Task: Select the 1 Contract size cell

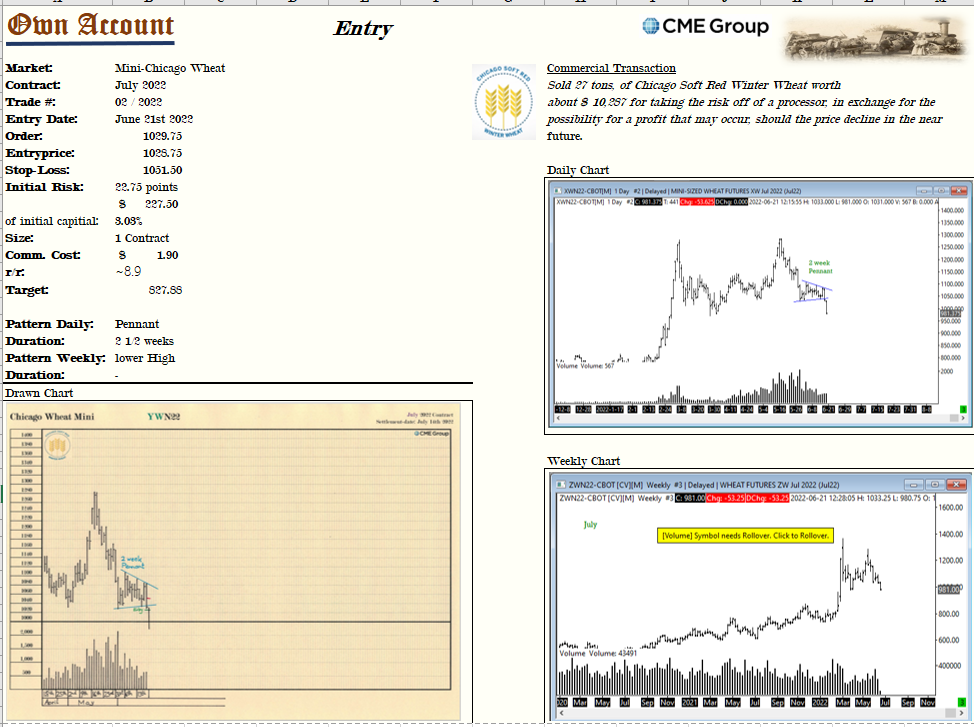Action: pos(142,238)
